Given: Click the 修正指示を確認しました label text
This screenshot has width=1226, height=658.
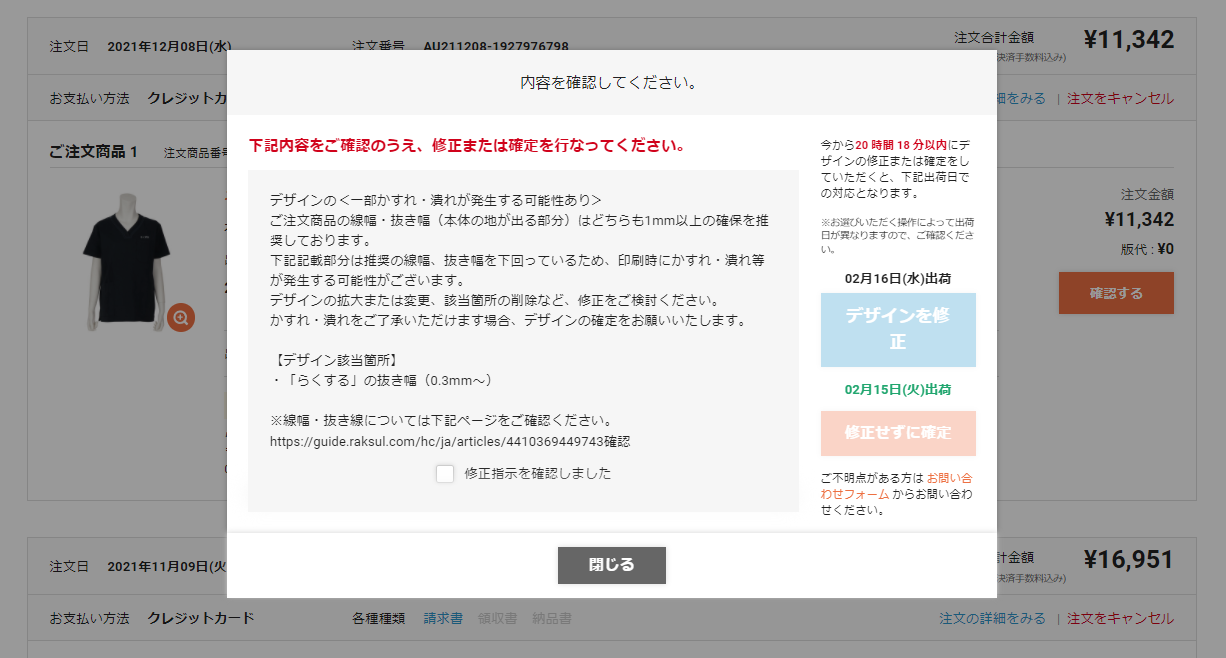Looking at the screenshot, I should tap(537, 473).
